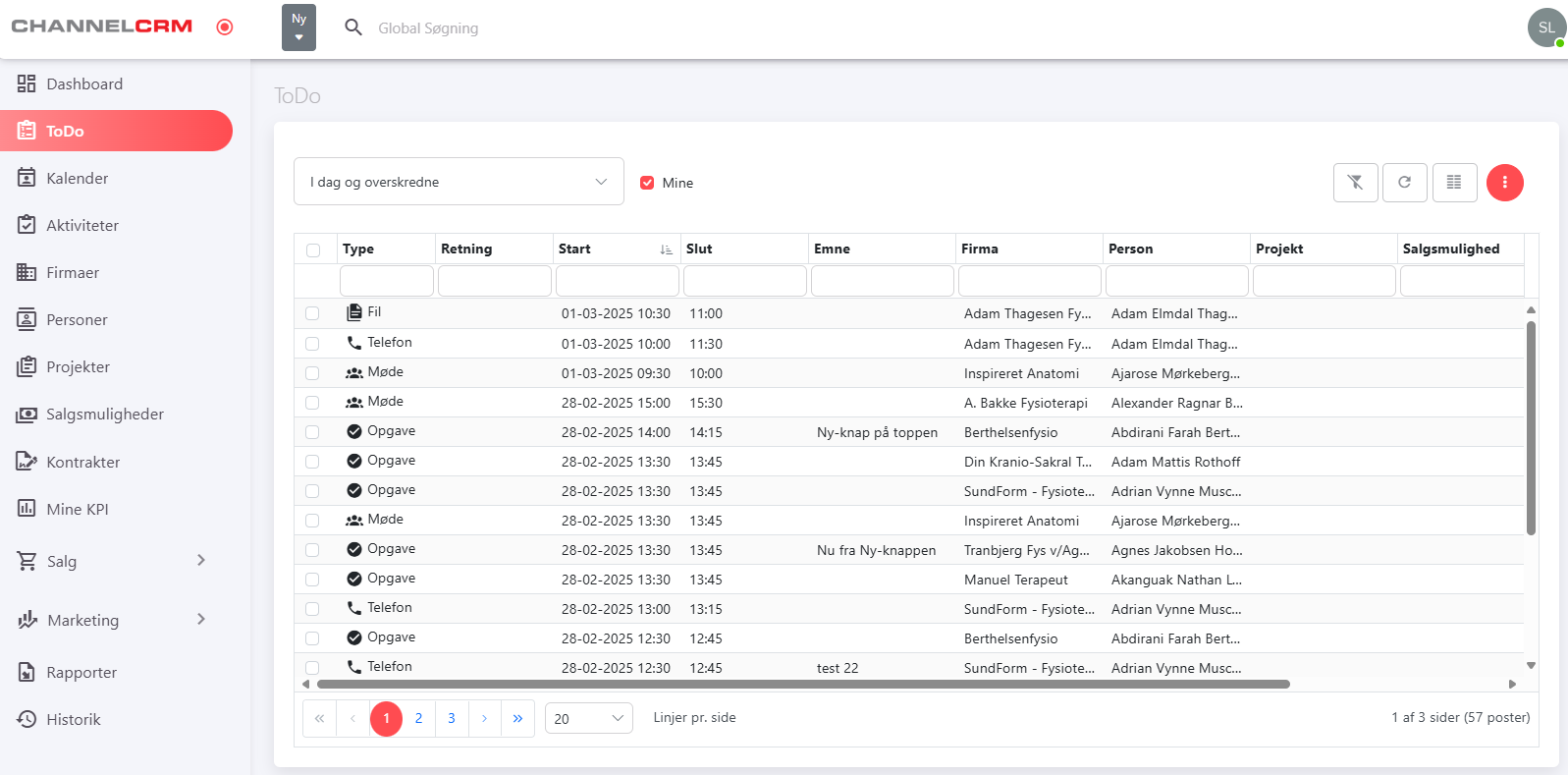Click the Dashboard sidebar icon
This screenshot has width=1568, height=775.
point(27,83)
